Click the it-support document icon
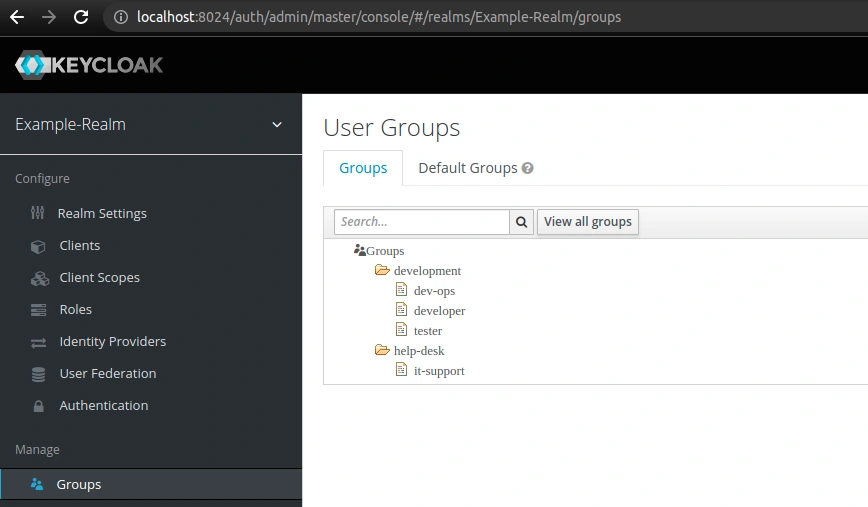The image size is (868, 507). 401,369
